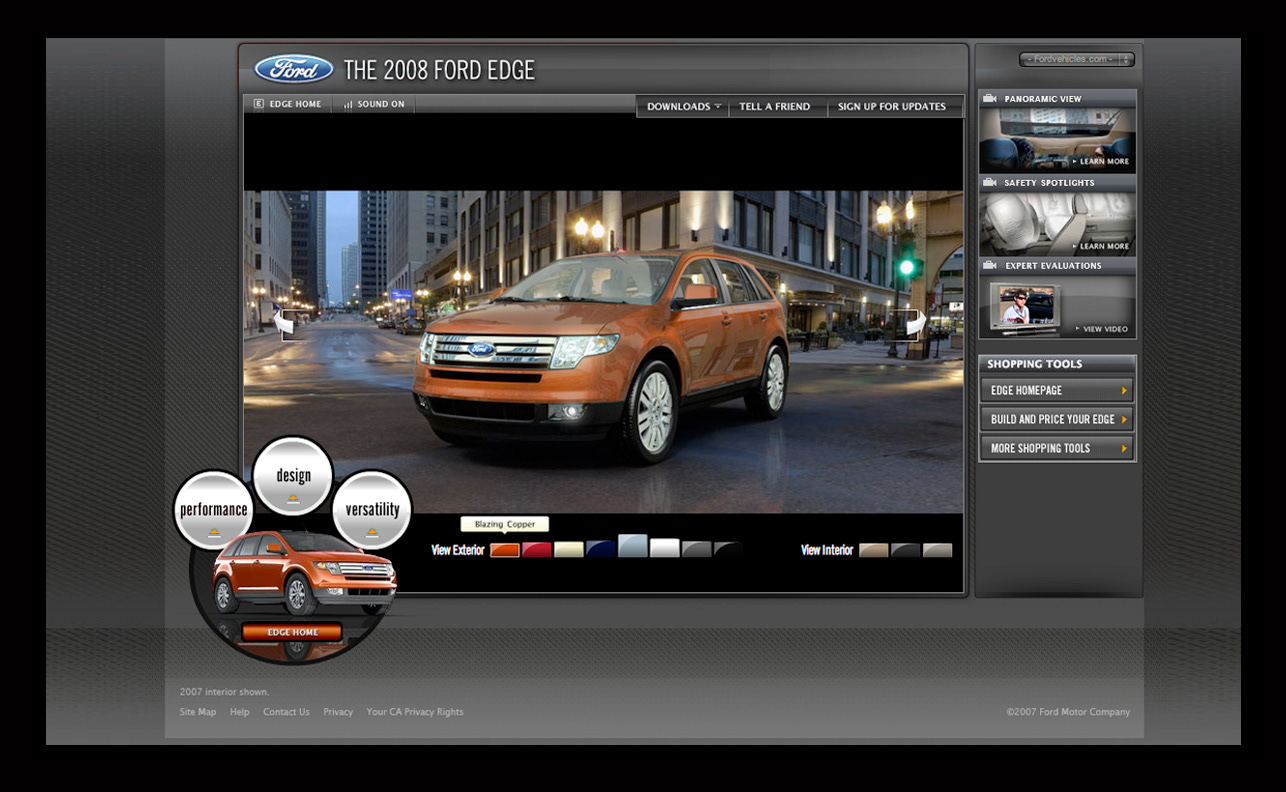Click the orange arrow on Build and Price
The image size is (1286, 792).
coord(1124,420)
